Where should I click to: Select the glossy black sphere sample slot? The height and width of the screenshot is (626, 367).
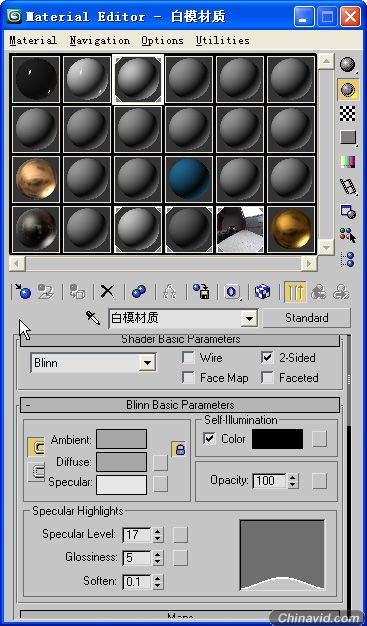[x=36, y=79]
